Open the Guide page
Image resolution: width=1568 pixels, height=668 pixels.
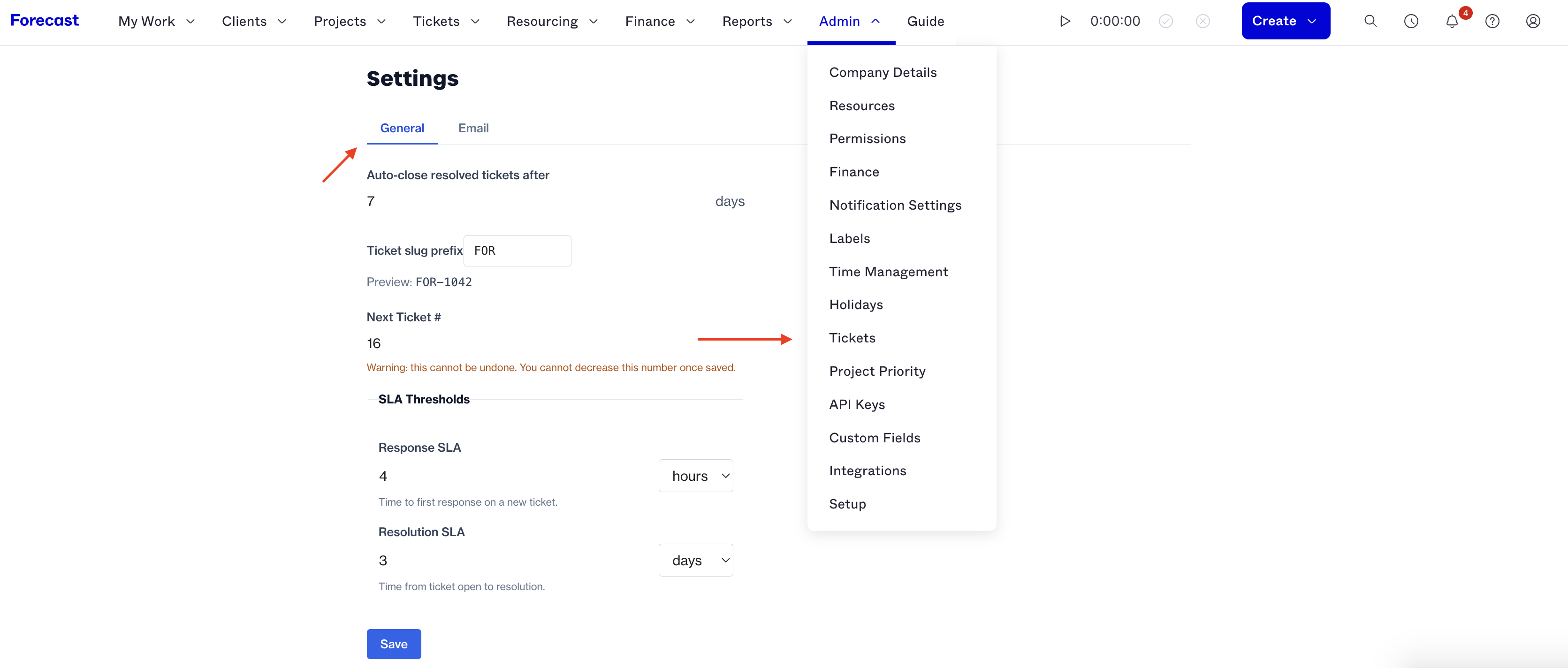(925, 21)
